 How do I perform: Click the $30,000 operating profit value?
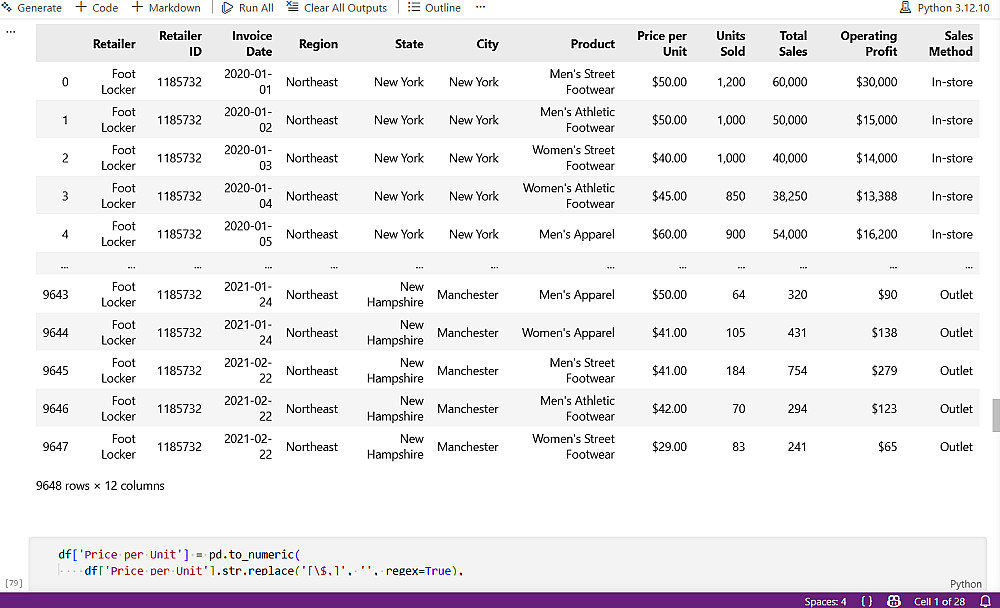tap(876, 82)
